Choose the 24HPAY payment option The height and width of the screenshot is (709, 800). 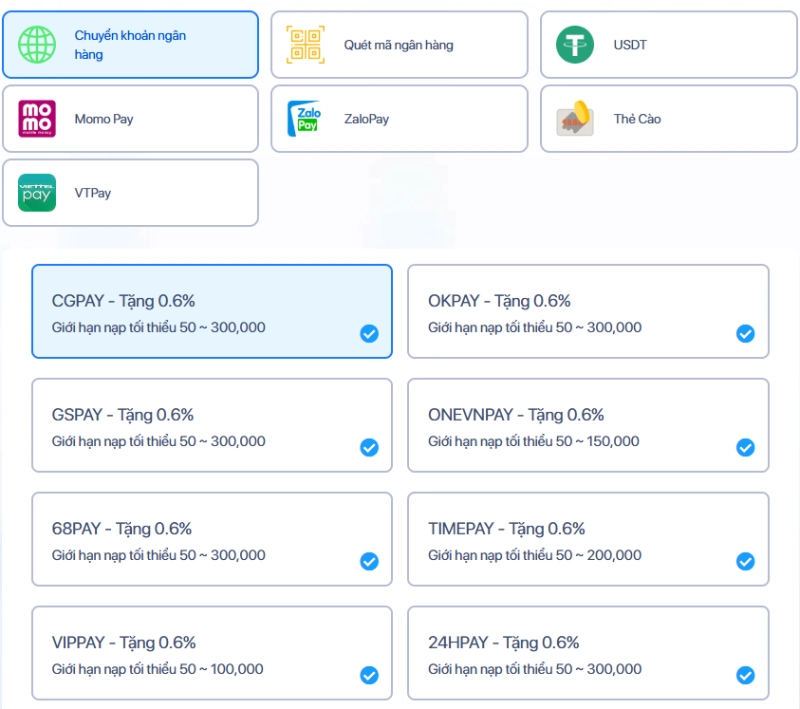[588, 653]
